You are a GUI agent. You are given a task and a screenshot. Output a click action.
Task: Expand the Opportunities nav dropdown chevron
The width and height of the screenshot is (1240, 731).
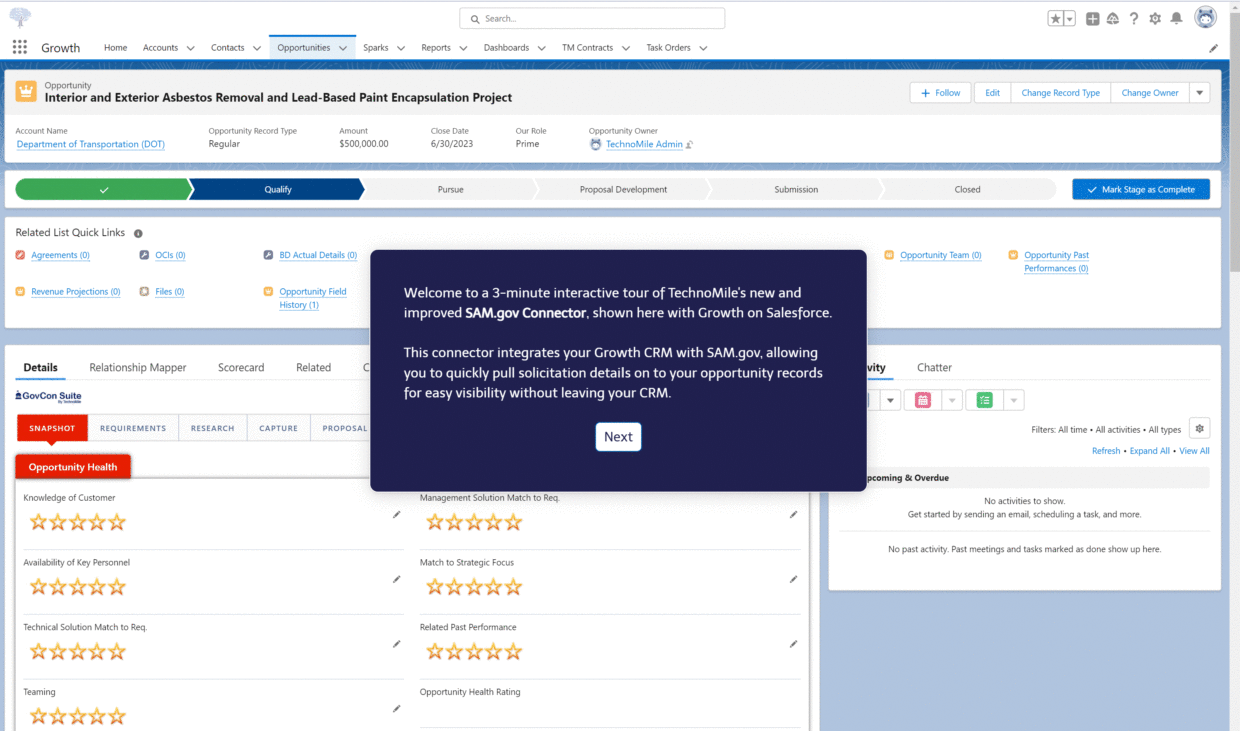click(x=343, y=48)
